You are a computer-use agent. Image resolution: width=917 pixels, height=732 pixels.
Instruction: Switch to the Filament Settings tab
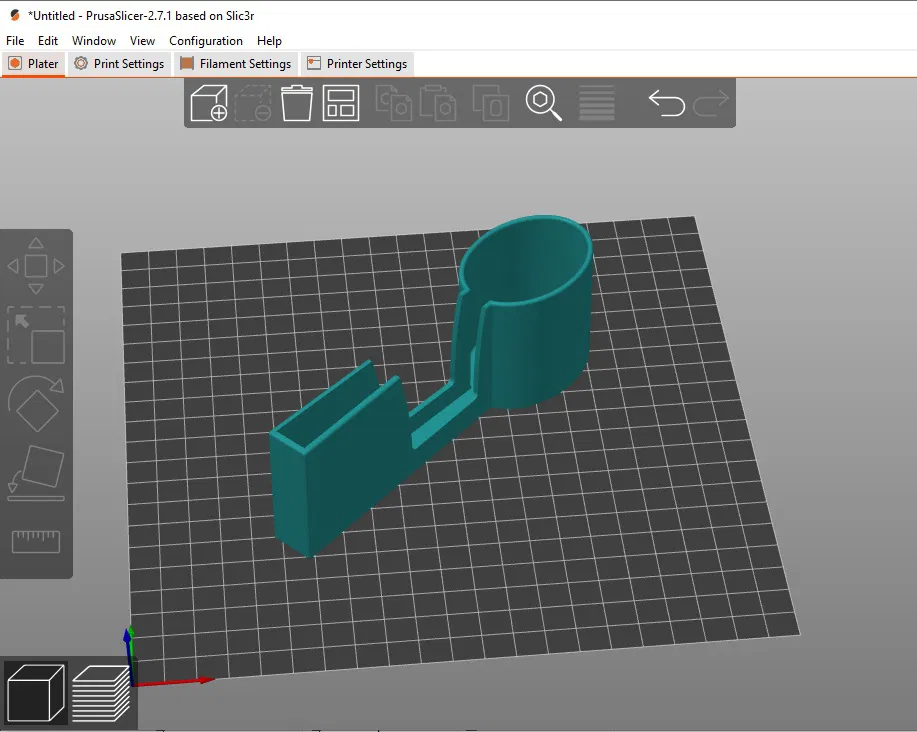coord(236,64)
